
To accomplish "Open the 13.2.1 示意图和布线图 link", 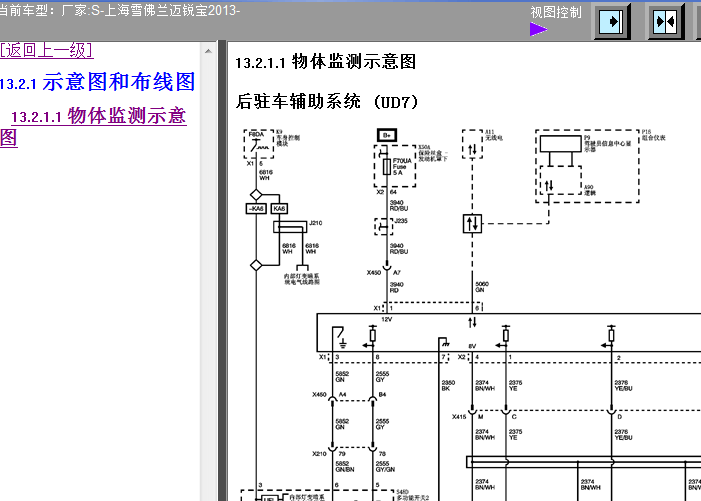I will (97, 82).
